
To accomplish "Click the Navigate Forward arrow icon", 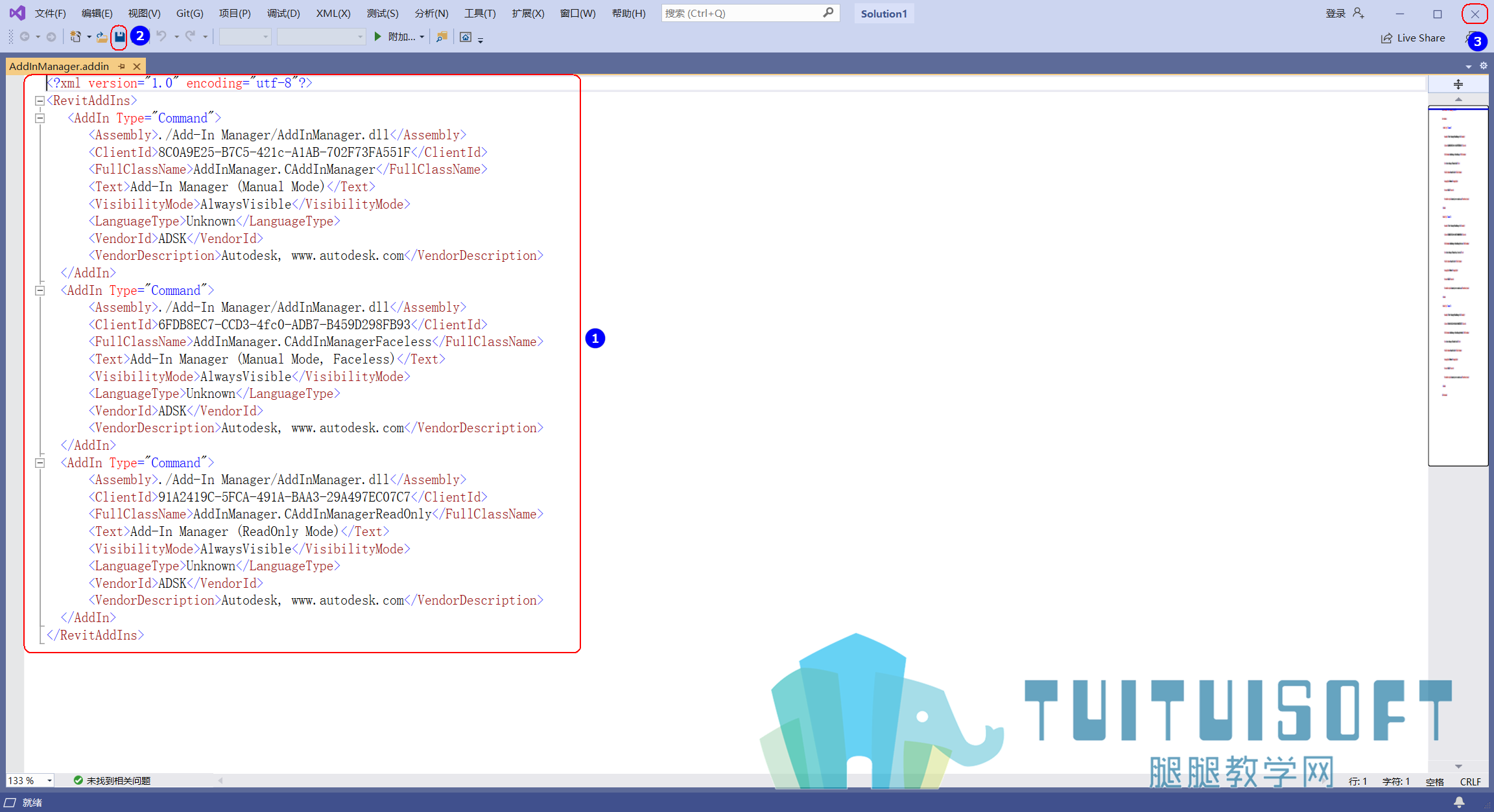I will (x=51, y=37).
